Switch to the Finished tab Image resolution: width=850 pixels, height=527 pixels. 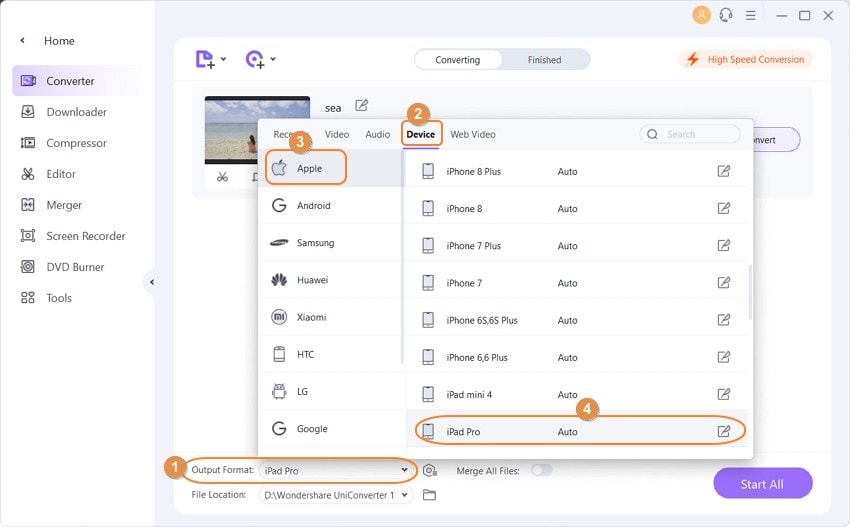tap(544, 60)
